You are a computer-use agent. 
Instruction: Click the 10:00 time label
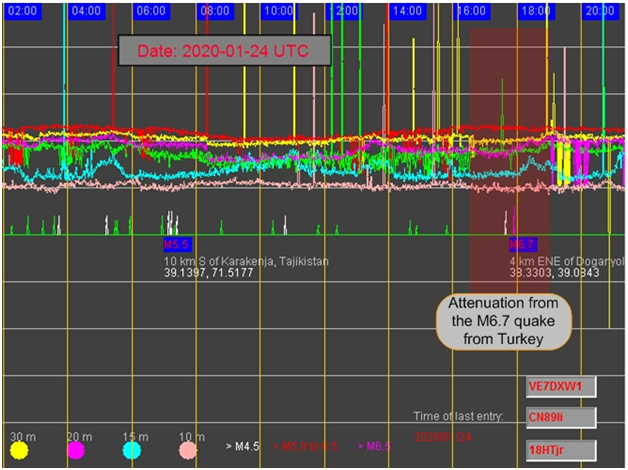coord(279,10)
